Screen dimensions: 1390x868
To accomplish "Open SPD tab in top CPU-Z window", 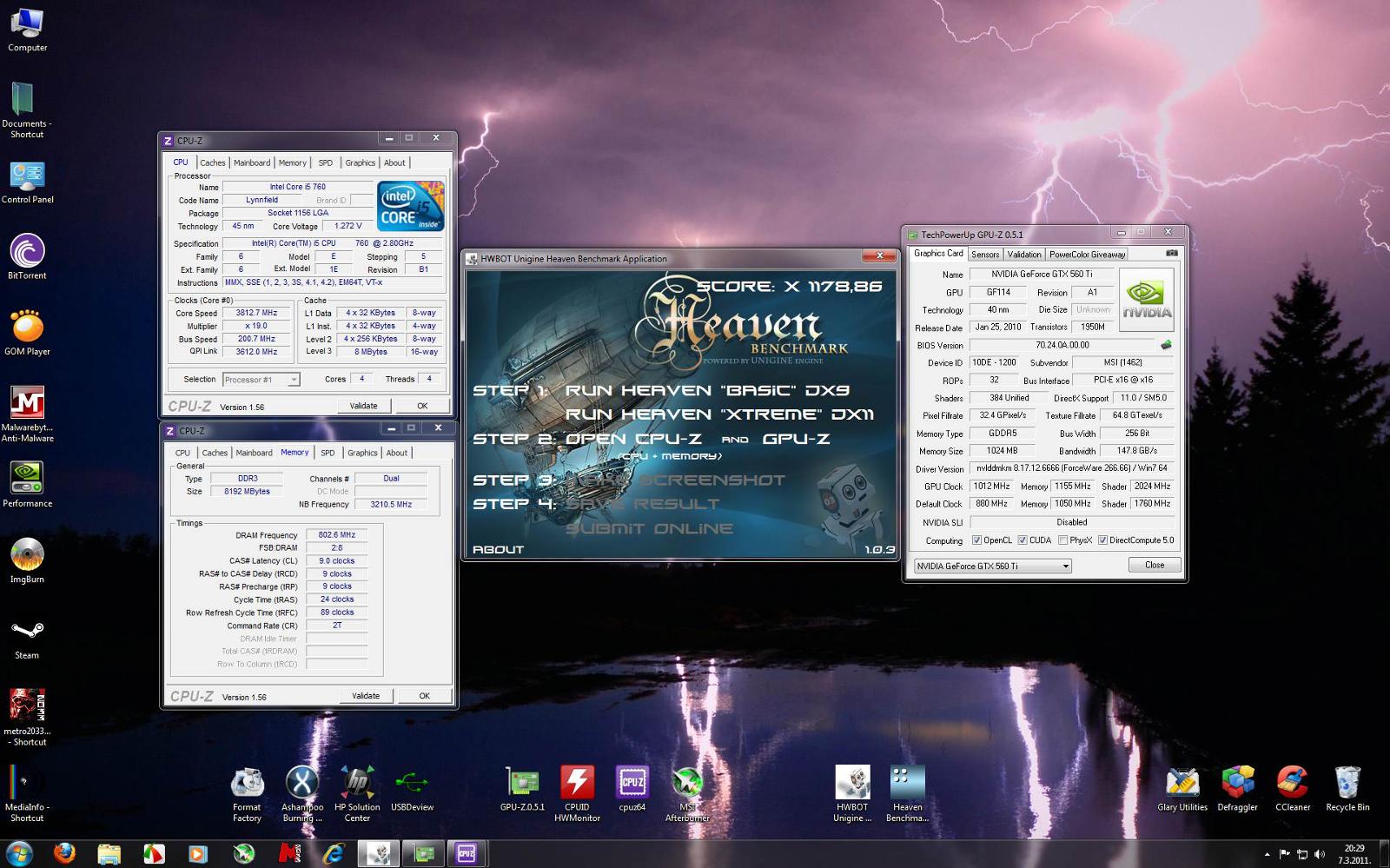I will pos(325,162).
